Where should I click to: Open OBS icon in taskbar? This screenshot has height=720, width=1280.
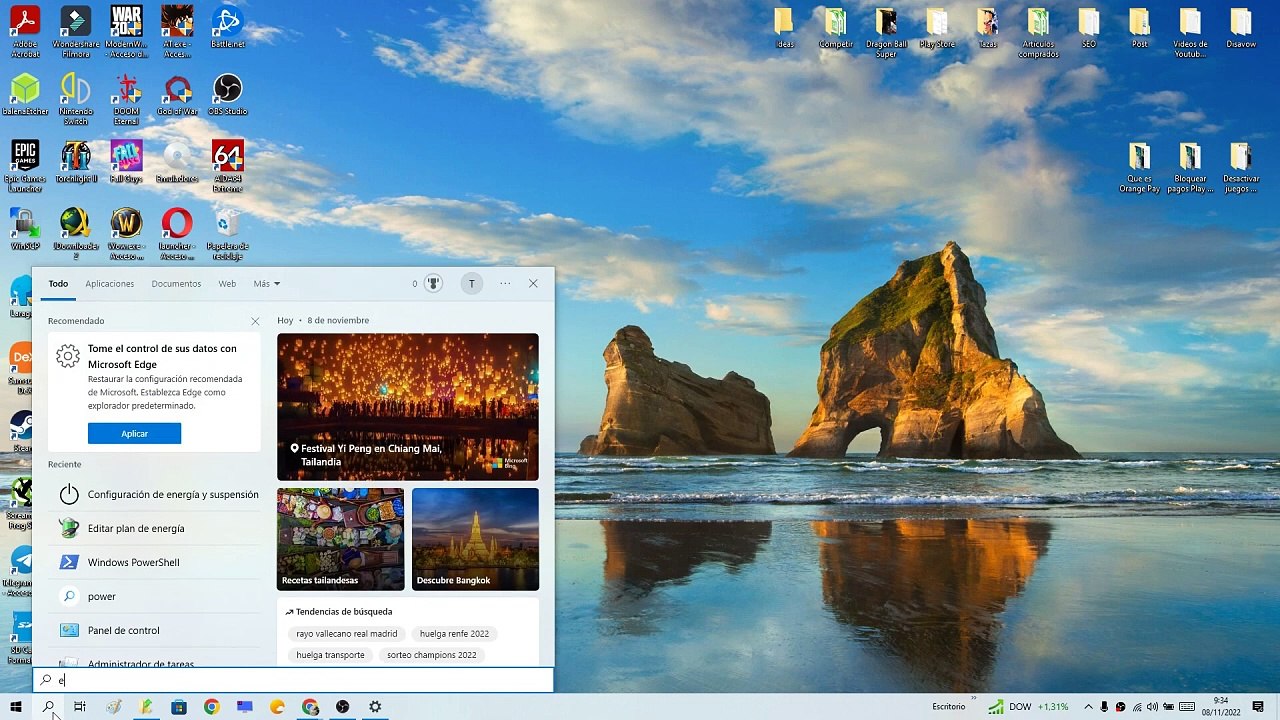pyautogui.click(x=343, y=707)
